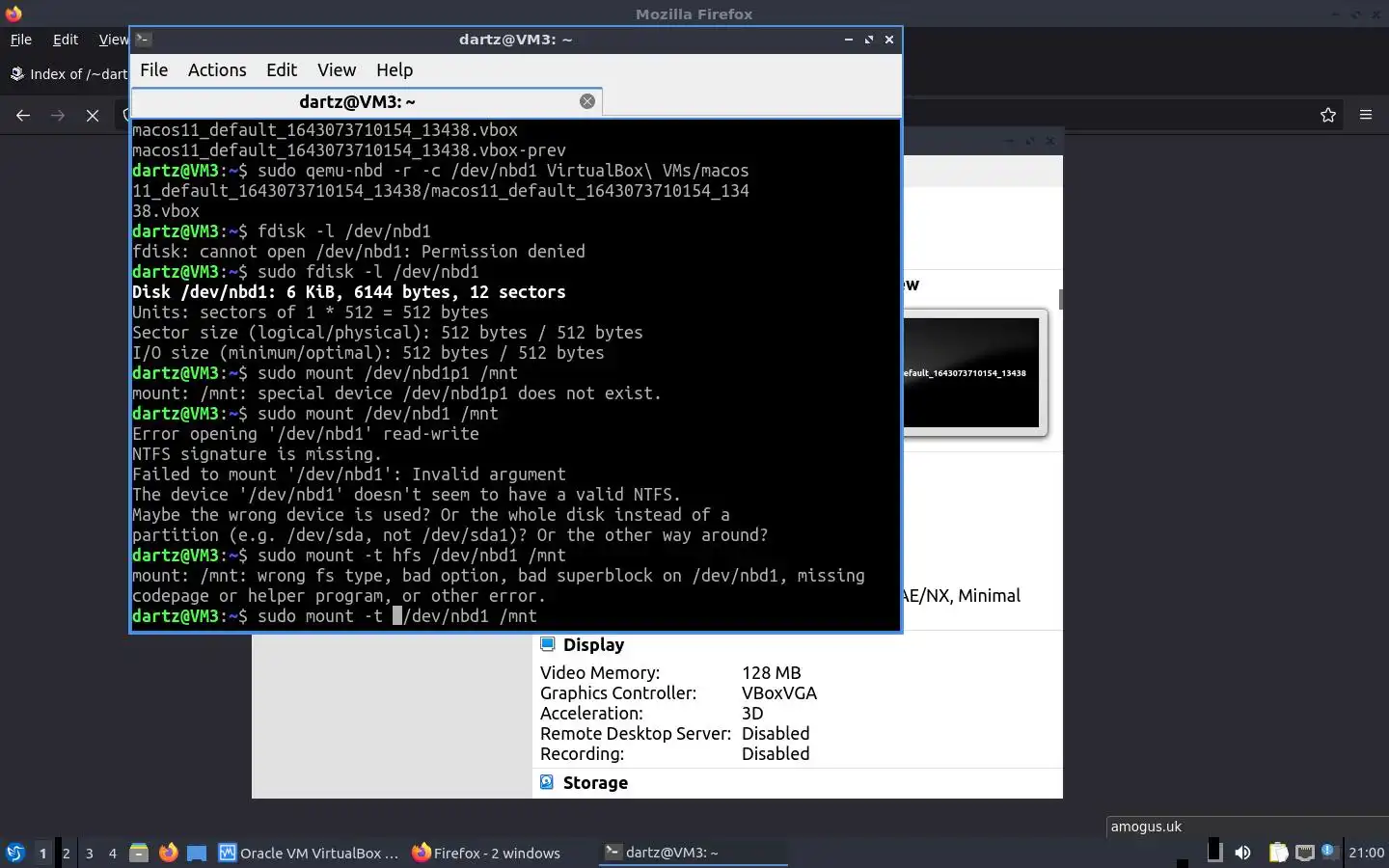Switch to workspace 2
This screenshot has height=868, width=1389.
tap(66, 853)
